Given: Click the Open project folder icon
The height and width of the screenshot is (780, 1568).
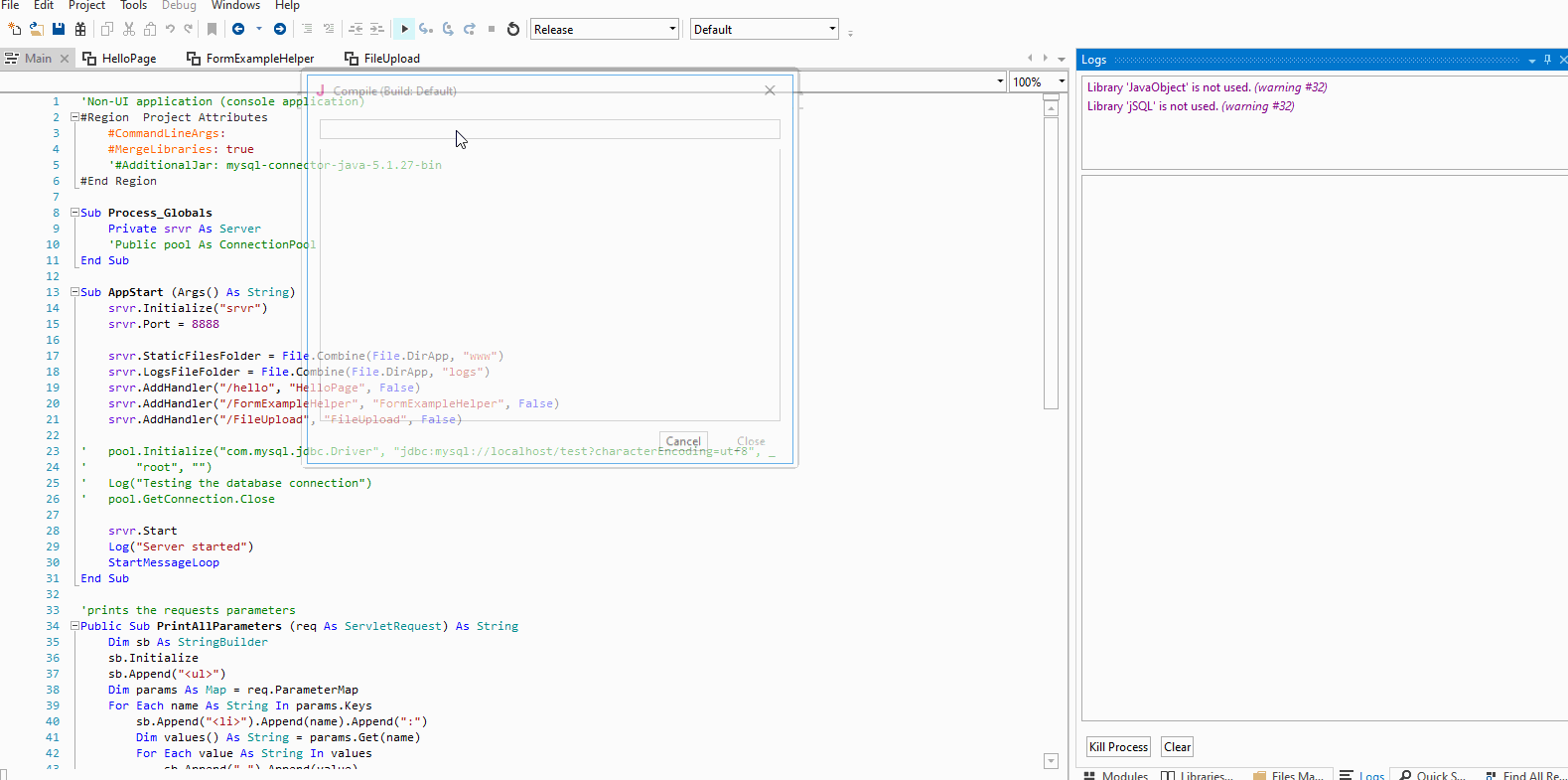Looking at the screenshot, I should point(36,29).
